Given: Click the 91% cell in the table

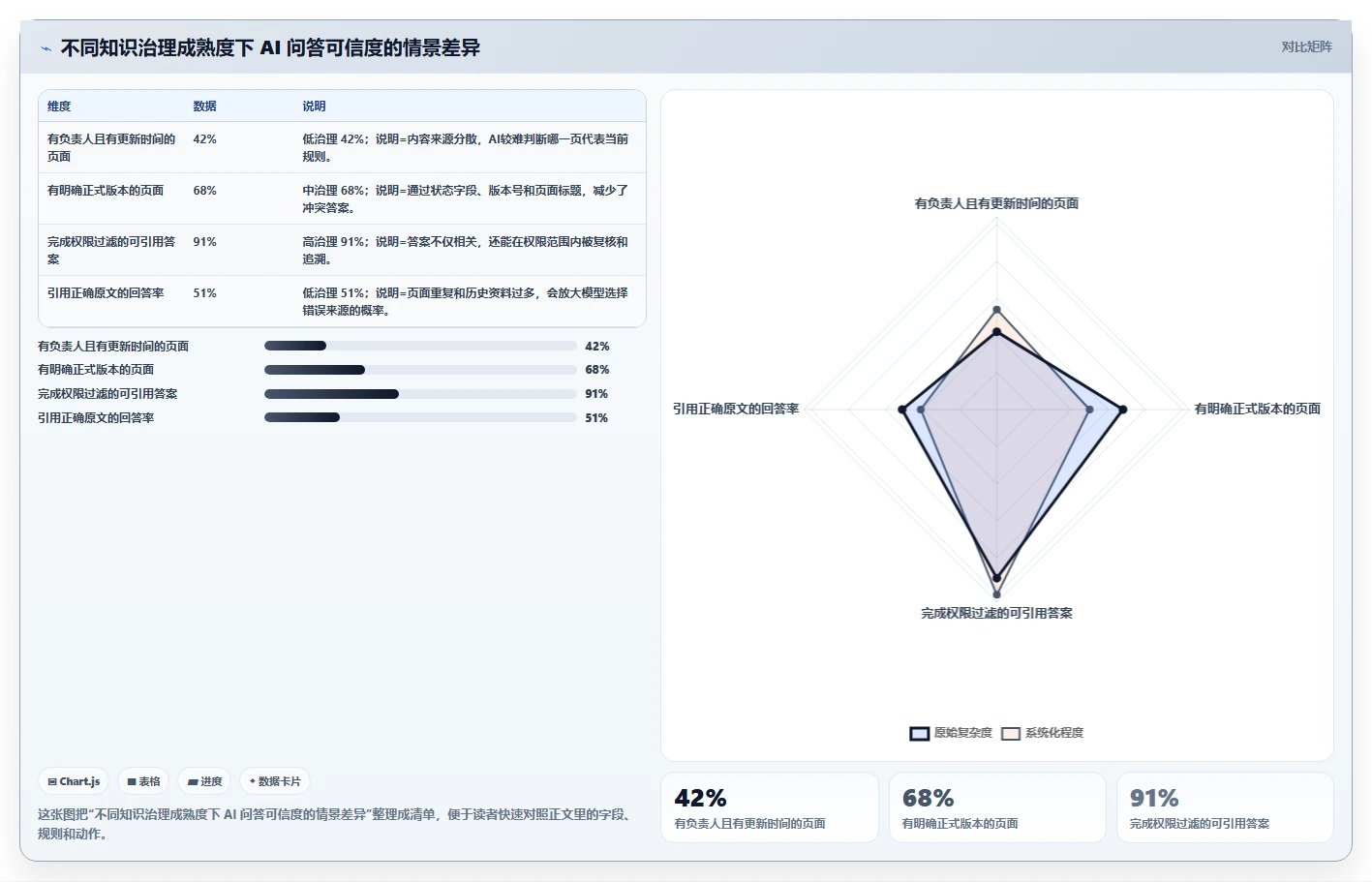Looking at the screenshot, I should click(x=204, y=242).
